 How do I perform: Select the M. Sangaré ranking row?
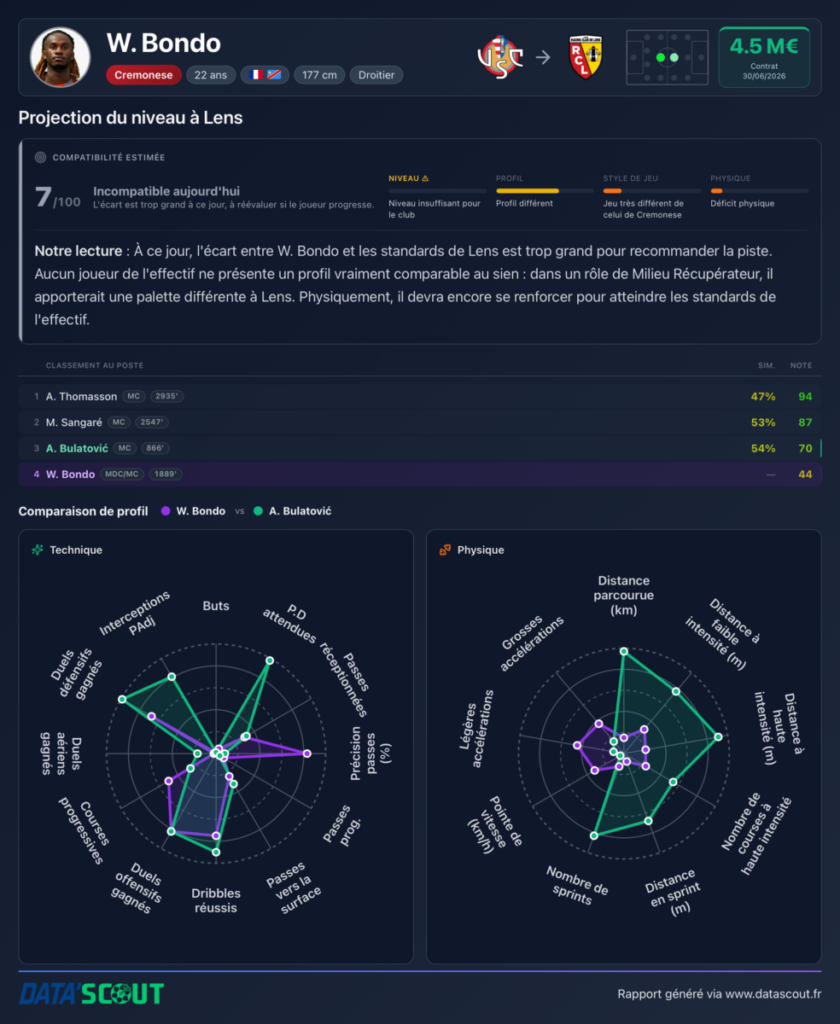420,423
